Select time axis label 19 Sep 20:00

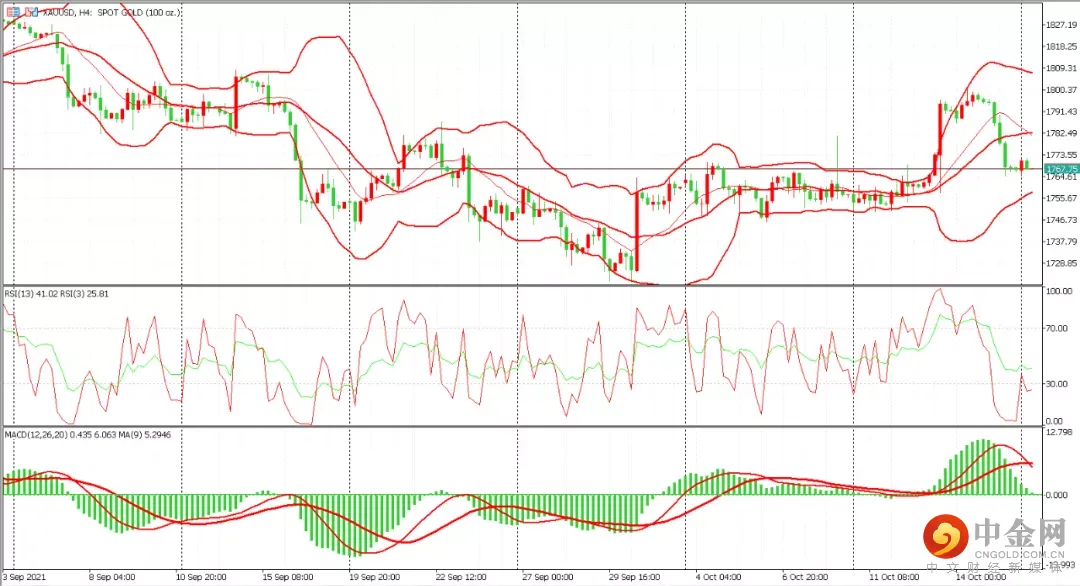click(x=375, y=577)
